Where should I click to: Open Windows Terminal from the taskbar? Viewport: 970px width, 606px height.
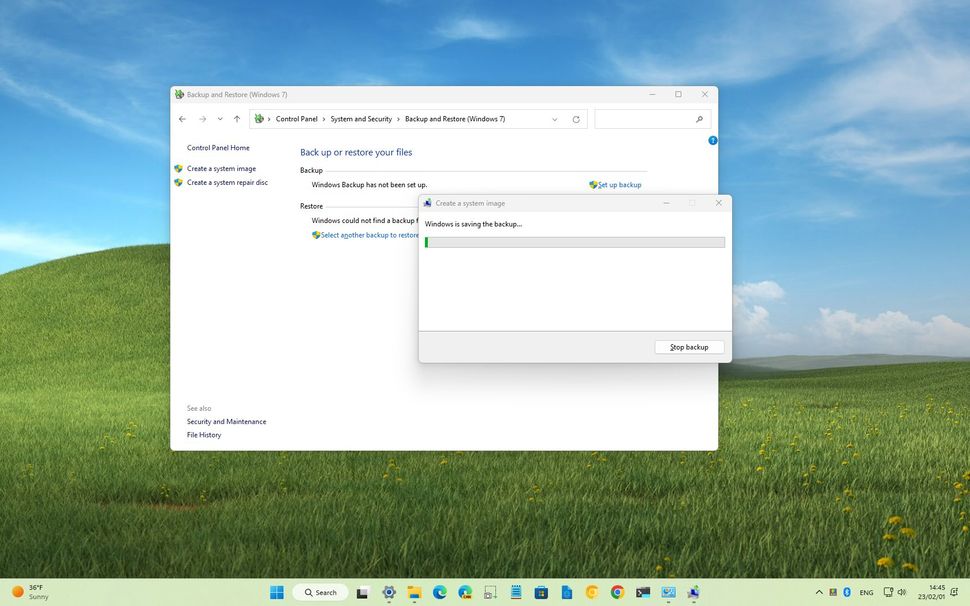(643, 592)
